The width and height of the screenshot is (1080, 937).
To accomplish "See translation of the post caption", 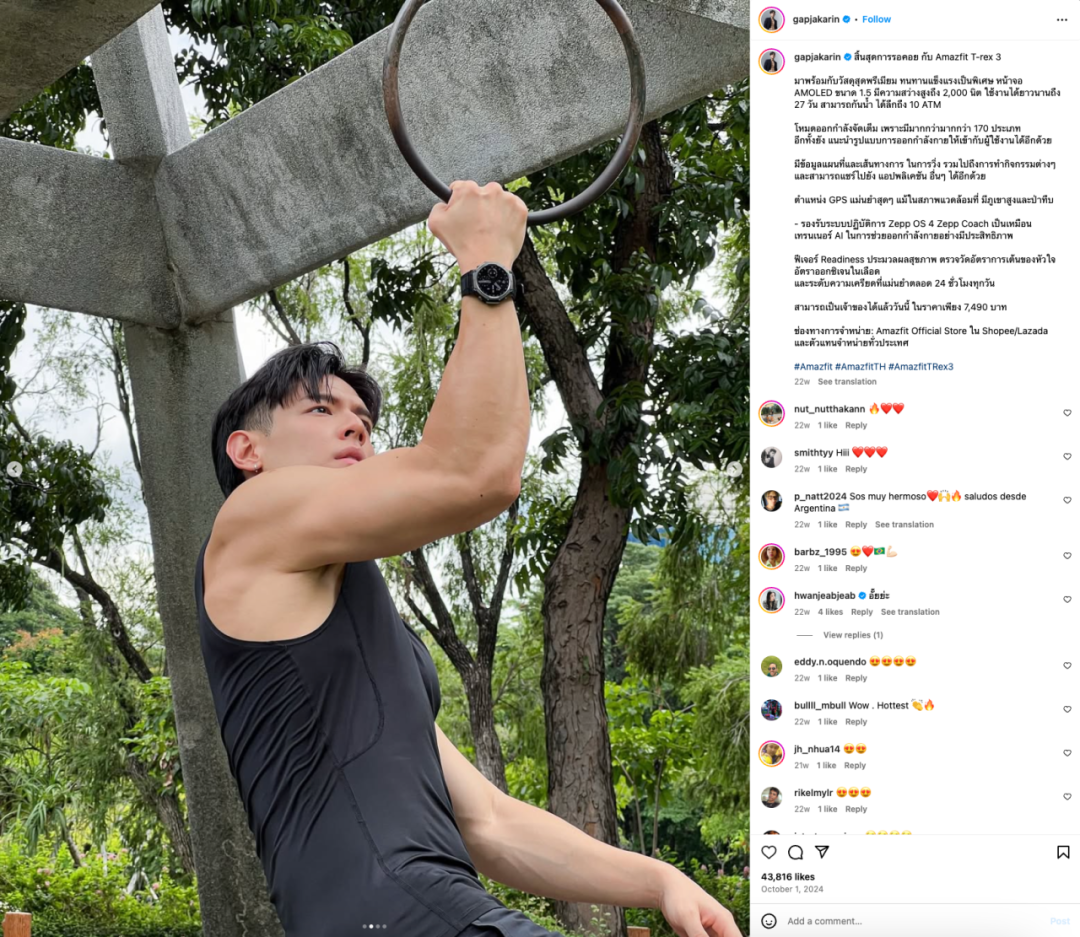I will (847, 382).
